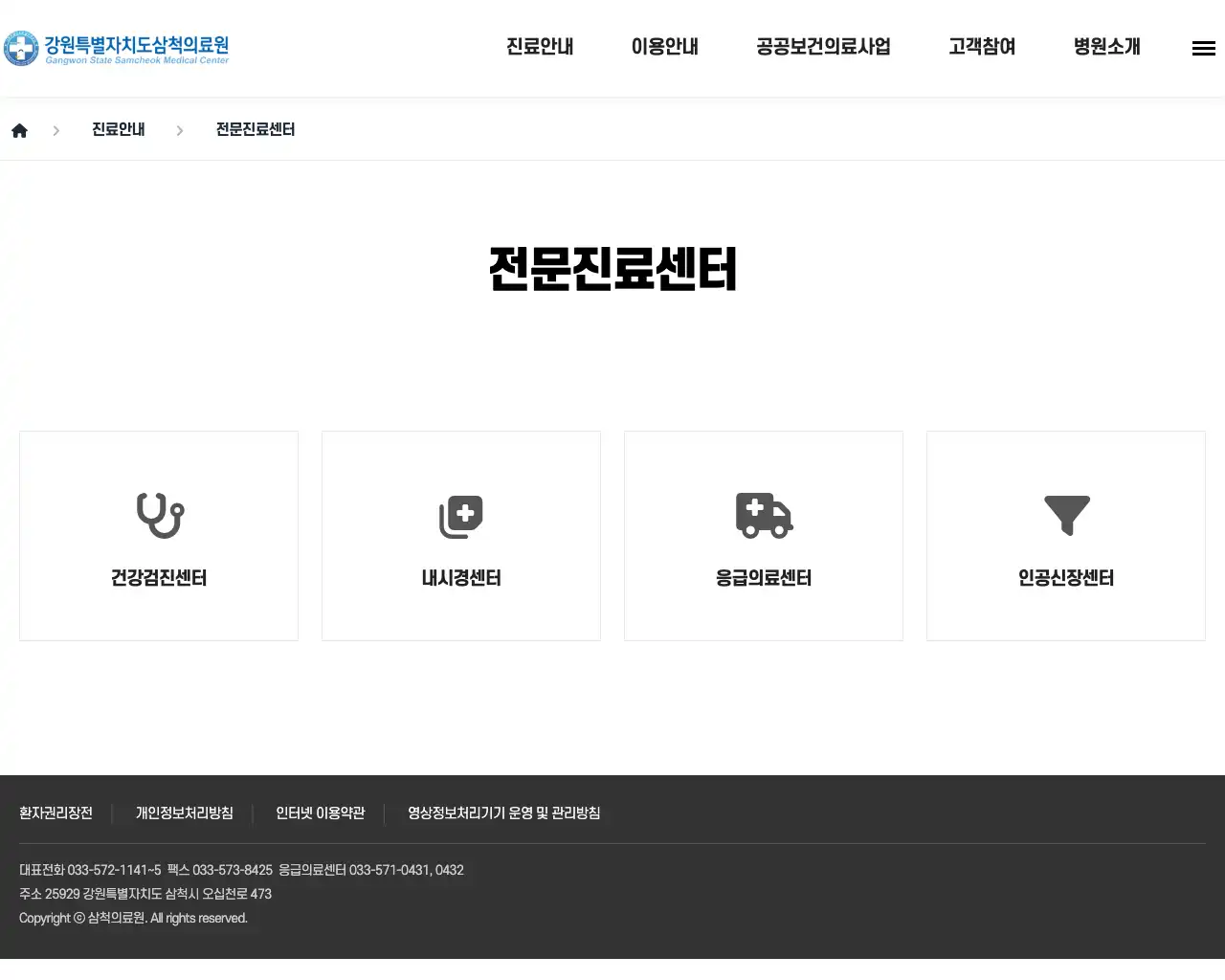Go to home via breadcrumb house icon
1225x980 pixels.
click(x=19, y=130)
